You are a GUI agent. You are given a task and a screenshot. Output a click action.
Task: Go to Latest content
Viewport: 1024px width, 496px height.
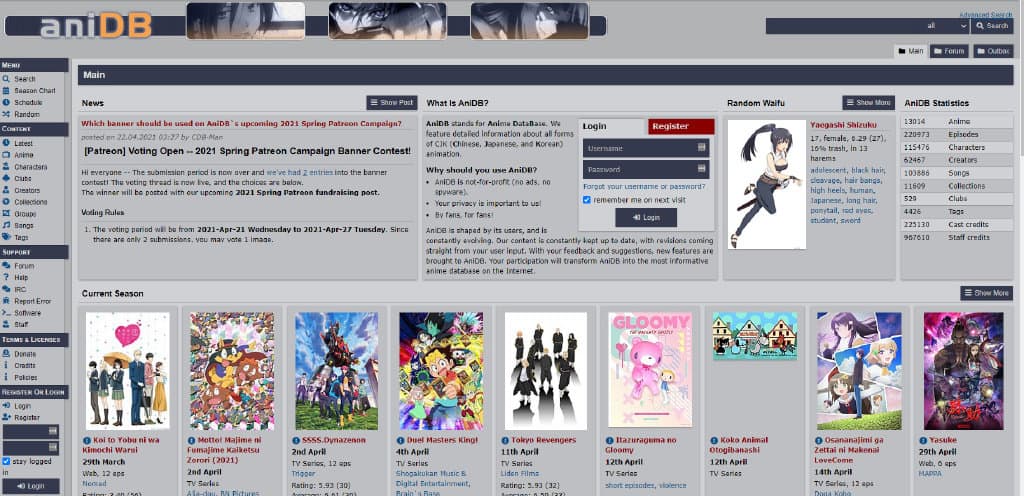tap(24, 144)
